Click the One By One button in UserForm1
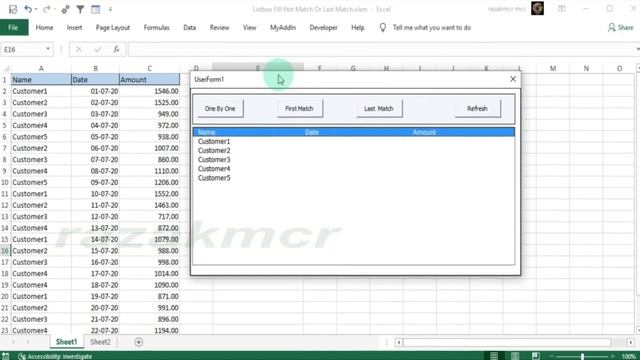Screen dimensions: 640x360 [220, 109]
